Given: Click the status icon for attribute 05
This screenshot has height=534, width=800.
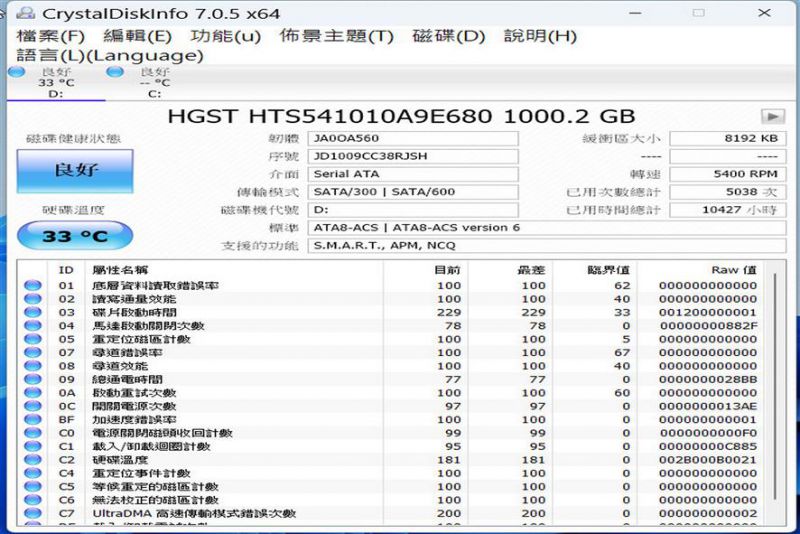Looking at the screenshot, I should pyautogui.click(x=33, y=339).
